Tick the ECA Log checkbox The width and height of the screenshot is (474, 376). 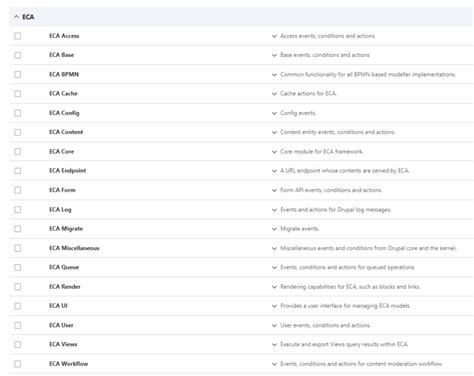pyautogui.click(x=18, y=209)
